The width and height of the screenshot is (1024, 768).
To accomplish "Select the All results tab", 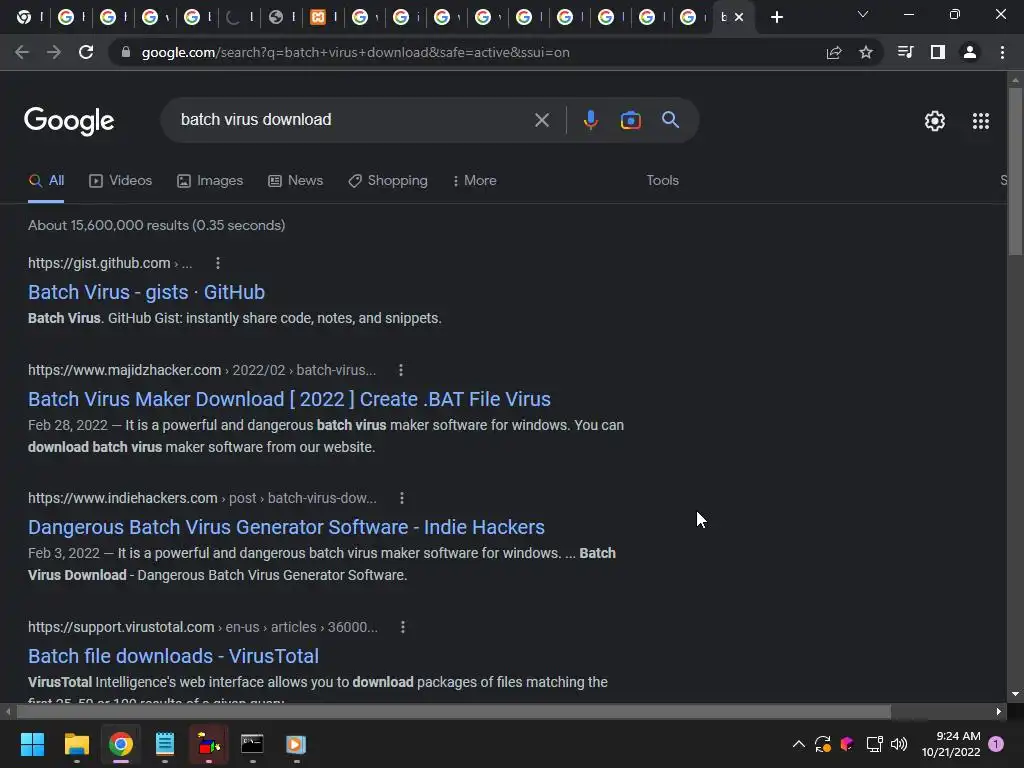I will coord(46,181).
